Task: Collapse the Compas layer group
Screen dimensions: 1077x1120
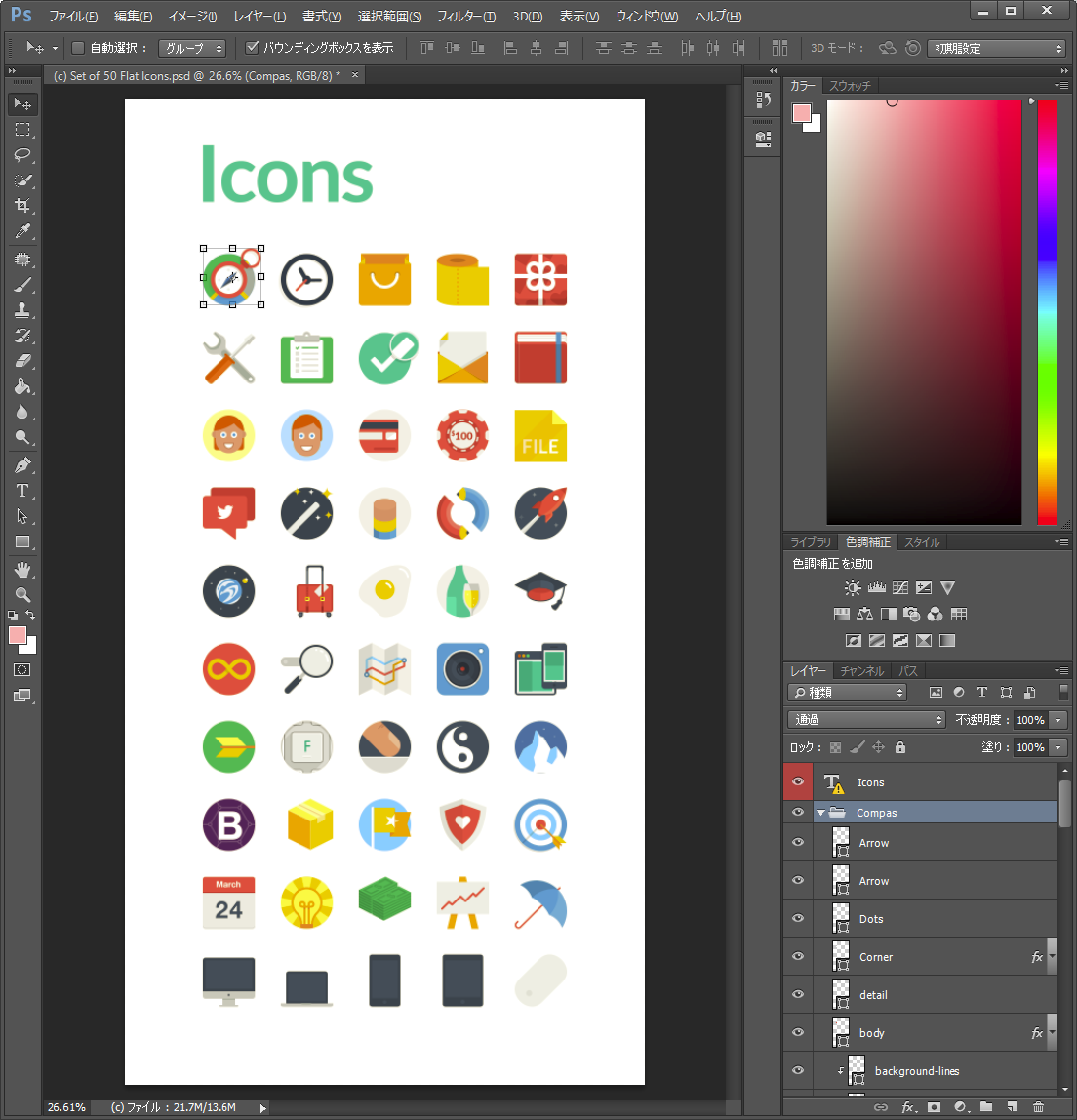Action: pyautogui.click(x=821, y=813)
